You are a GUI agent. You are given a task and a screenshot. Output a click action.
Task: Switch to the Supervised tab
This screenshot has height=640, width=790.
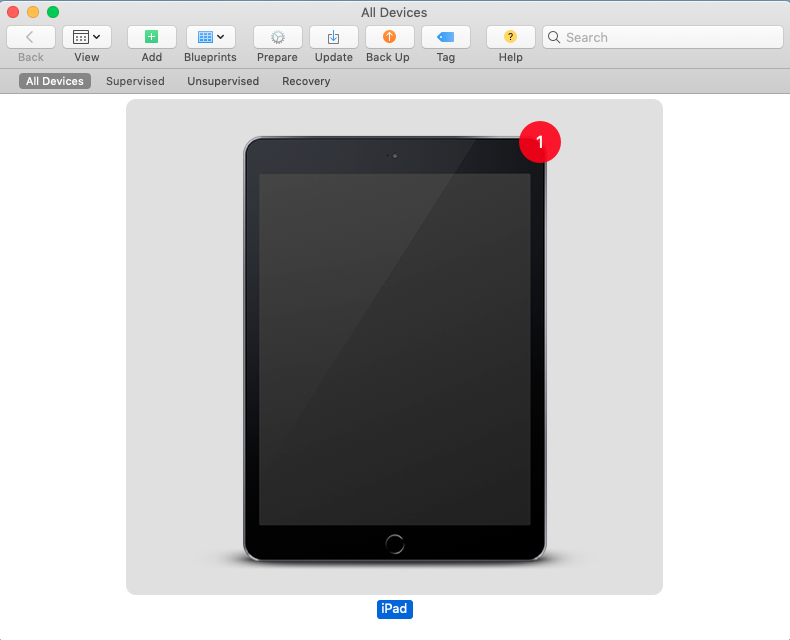click(x=135, y=81)
